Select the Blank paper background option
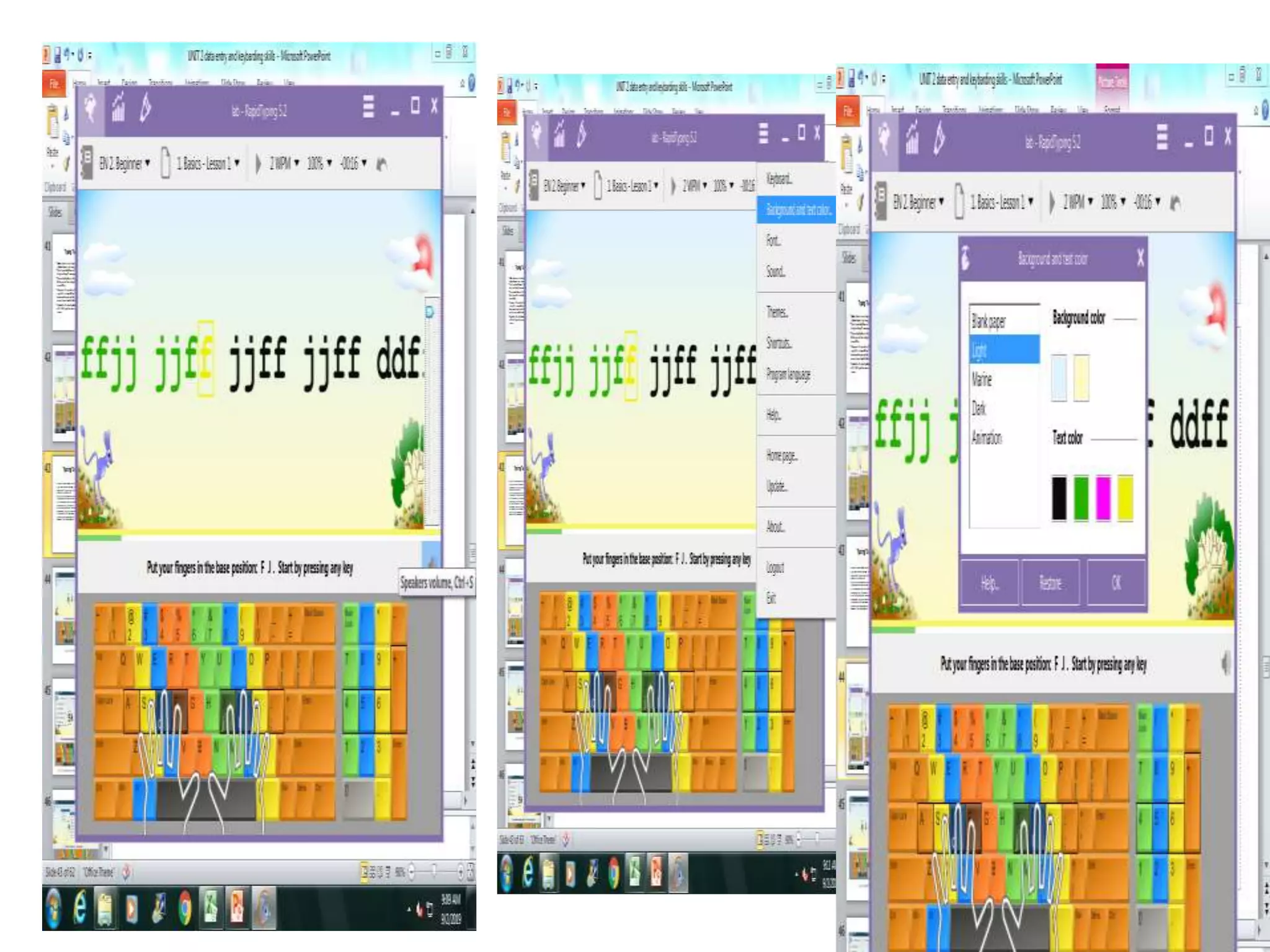The height and width of the screenshot is (952, 1270). coord(988,321)
